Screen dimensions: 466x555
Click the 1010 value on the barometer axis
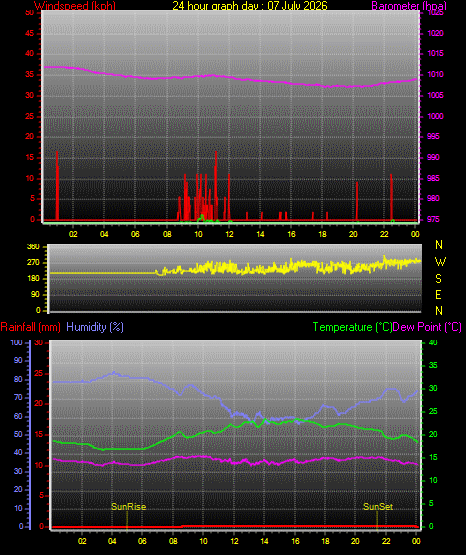436,74
